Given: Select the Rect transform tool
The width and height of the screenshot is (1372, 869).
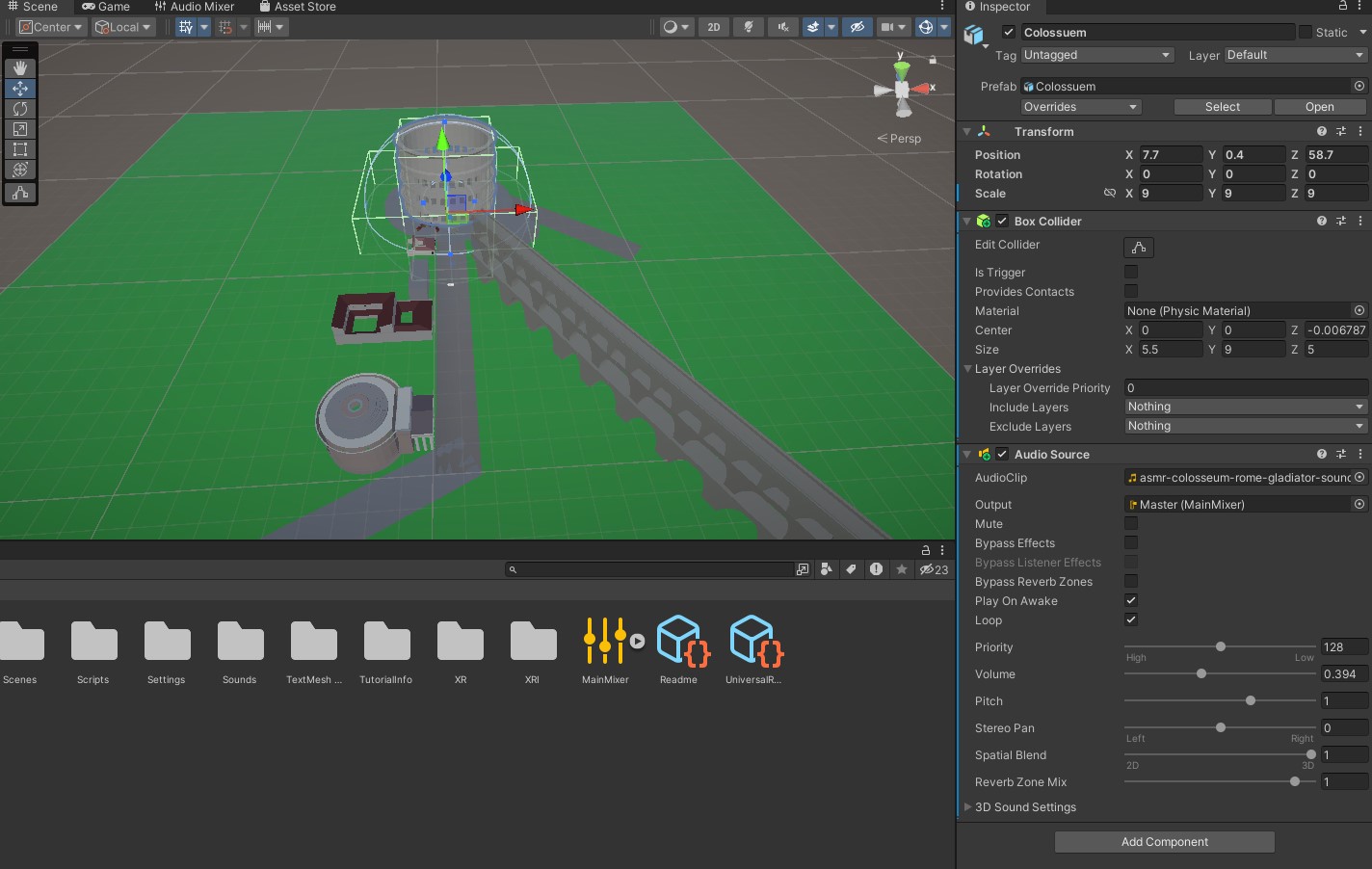Looking at the screenshot, I should click(19, 149).
